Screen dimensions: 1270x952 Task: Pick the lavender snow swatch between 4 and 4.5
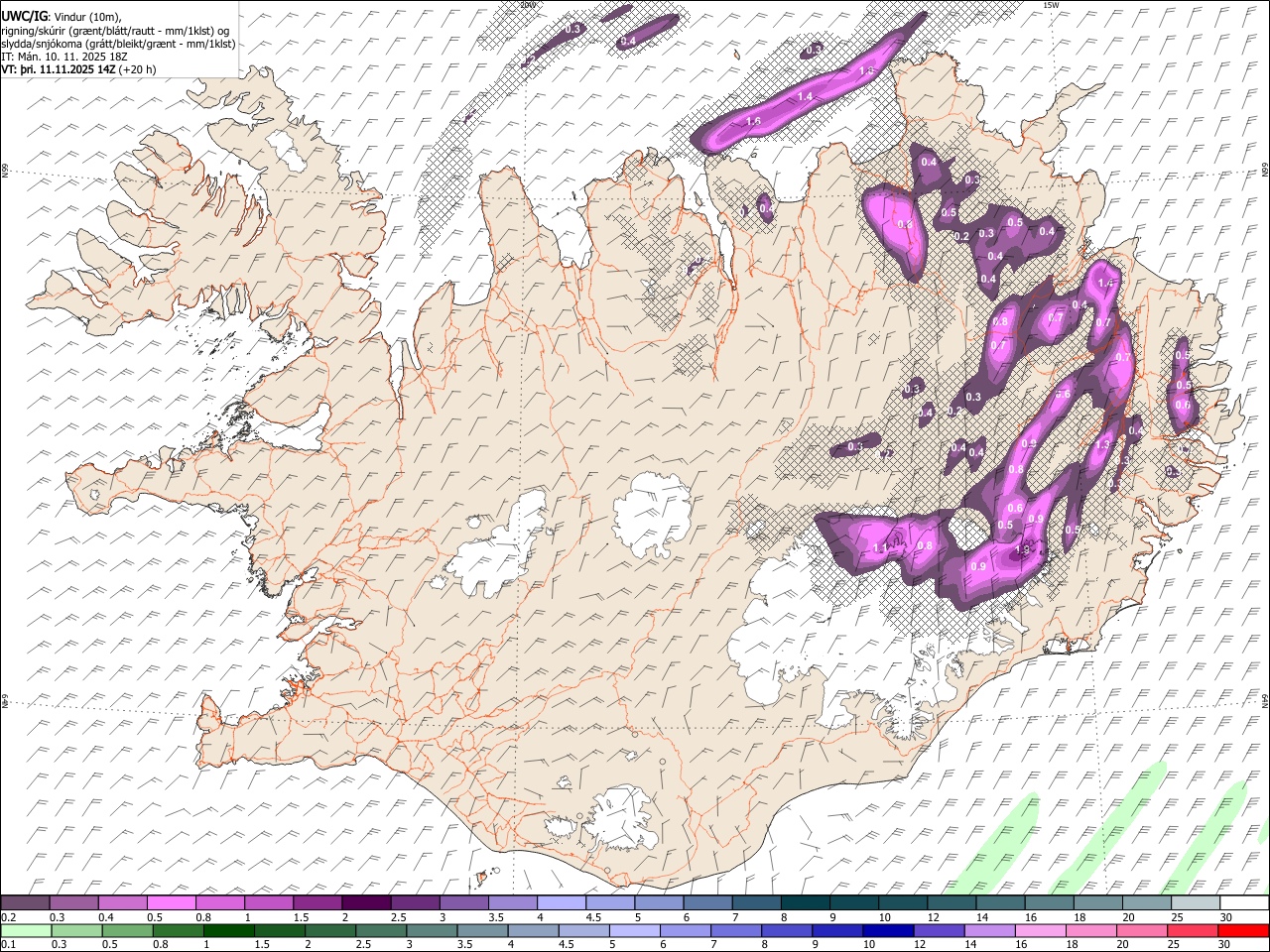pos(562,903)
